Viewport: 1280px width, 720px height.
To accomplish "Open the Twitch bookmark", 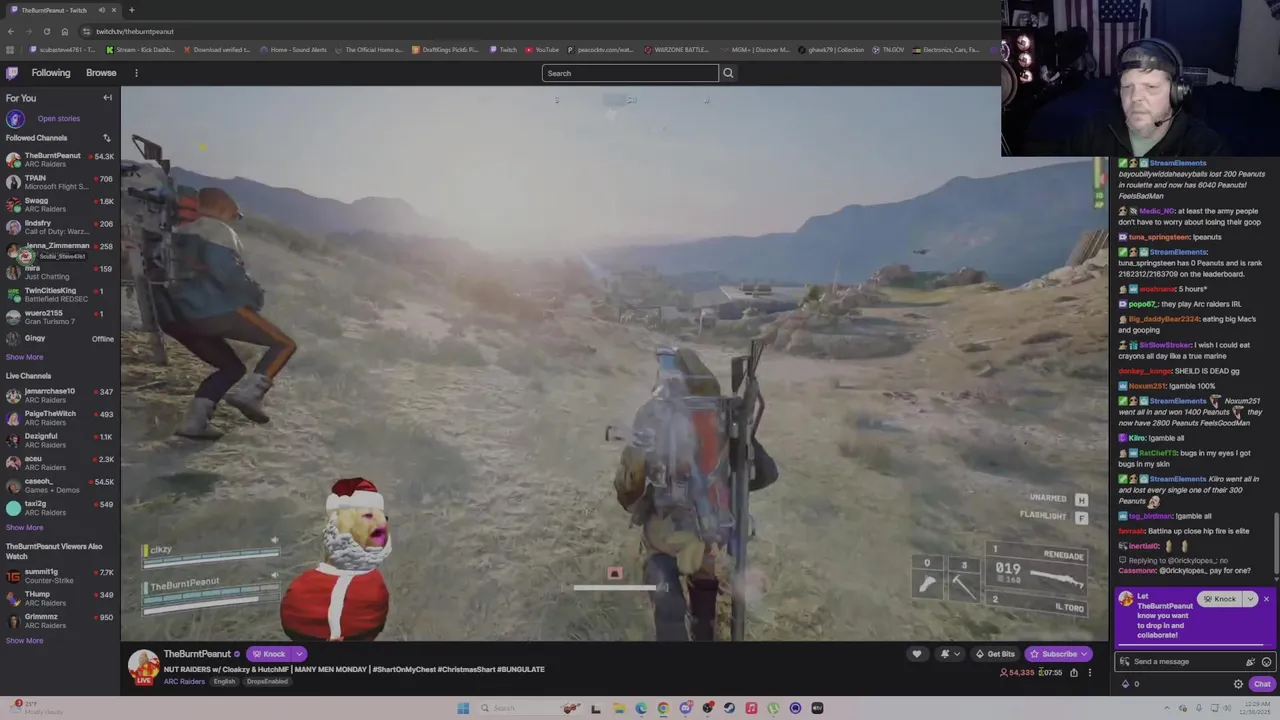I will pos(504,50).
